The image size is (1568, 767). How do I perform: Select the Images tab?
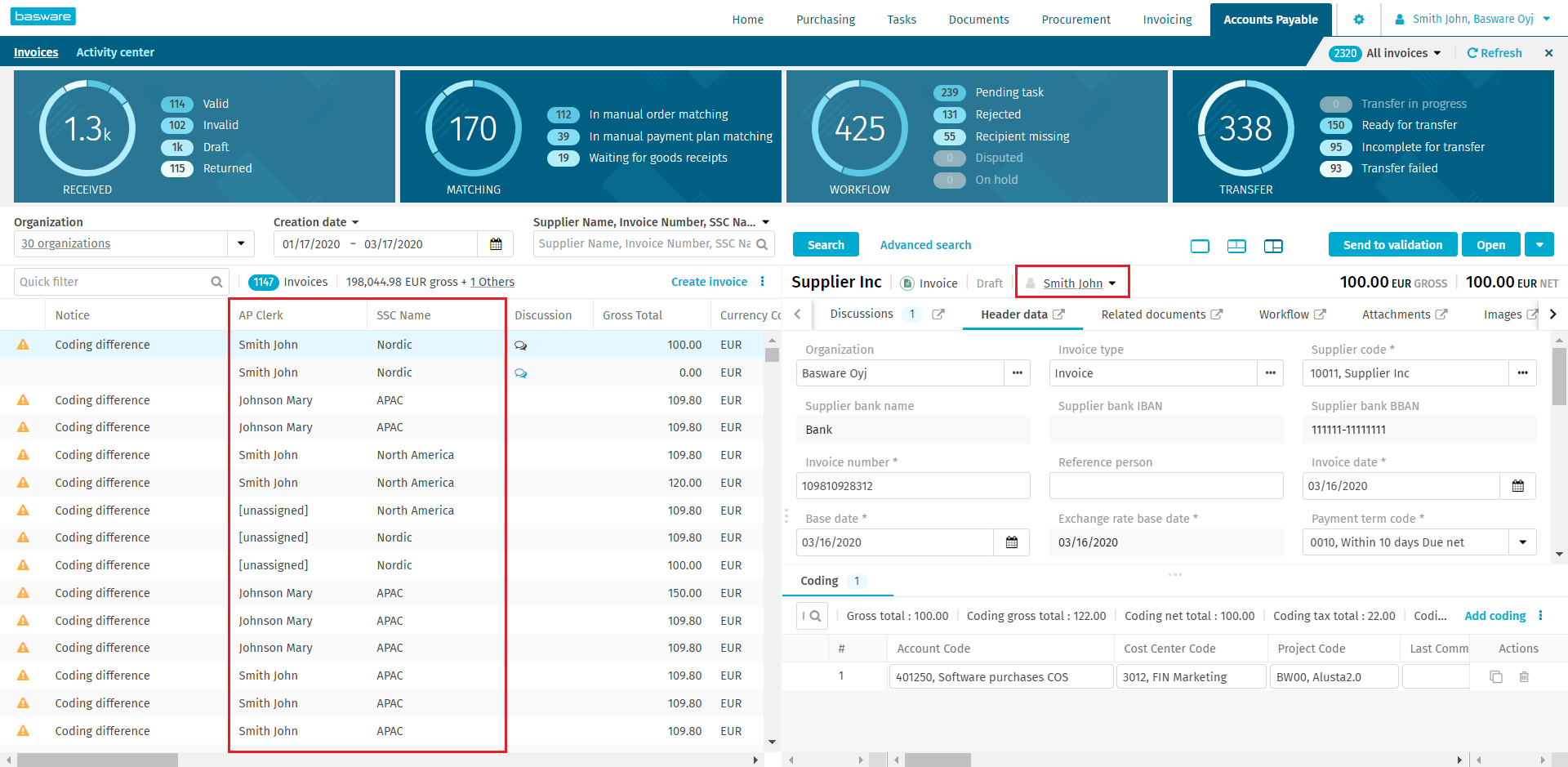(1503, 314)
